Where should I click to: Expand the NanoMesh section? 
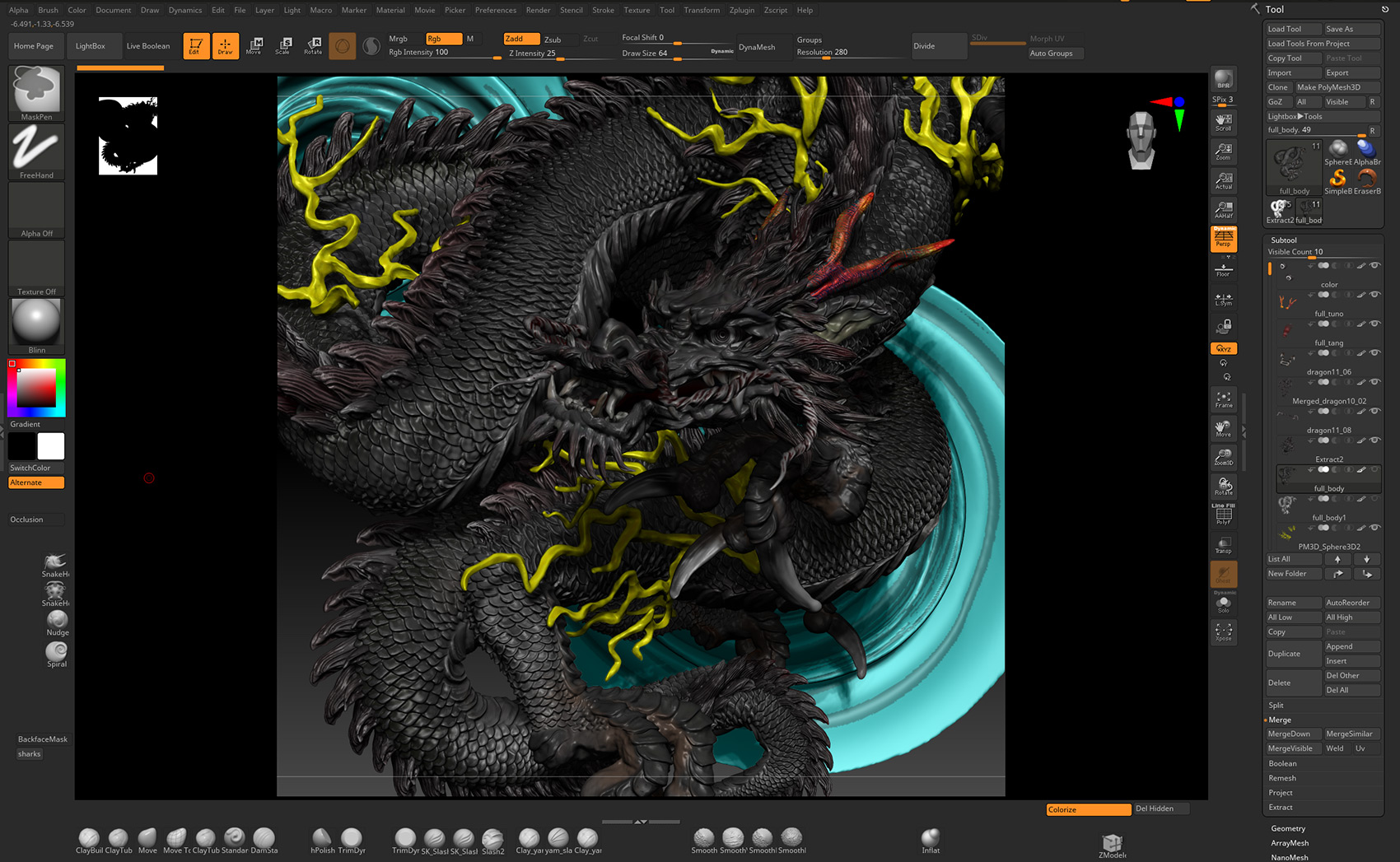tap(1289, 857)
